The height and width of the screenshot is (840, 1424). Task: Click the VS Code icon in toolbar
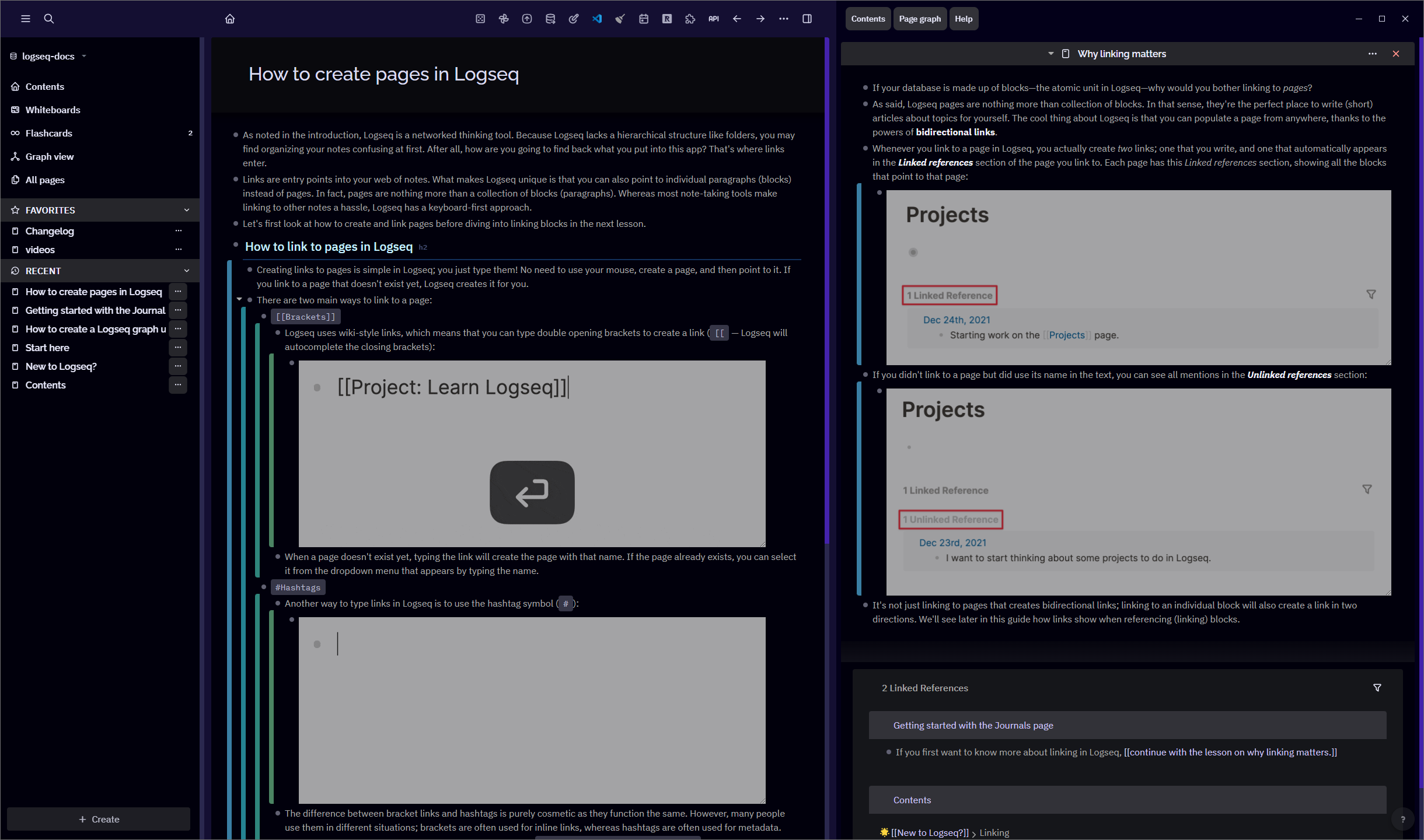[596, 19]
